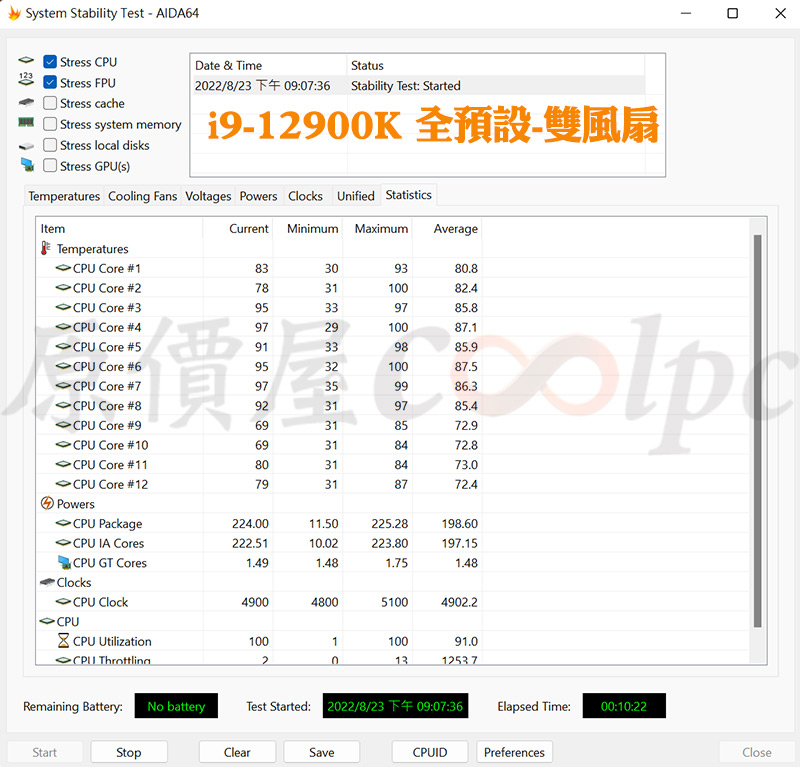Click the chip icon beside Stress CPU
This screenshot has height=767, width=800.
click(26, 60)
